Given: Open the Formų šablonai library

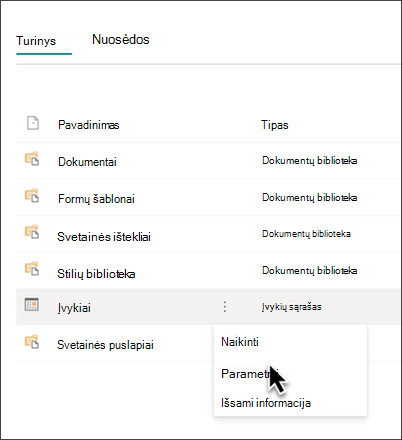Looking at the screenshot, I should click(x=96, y=199).
